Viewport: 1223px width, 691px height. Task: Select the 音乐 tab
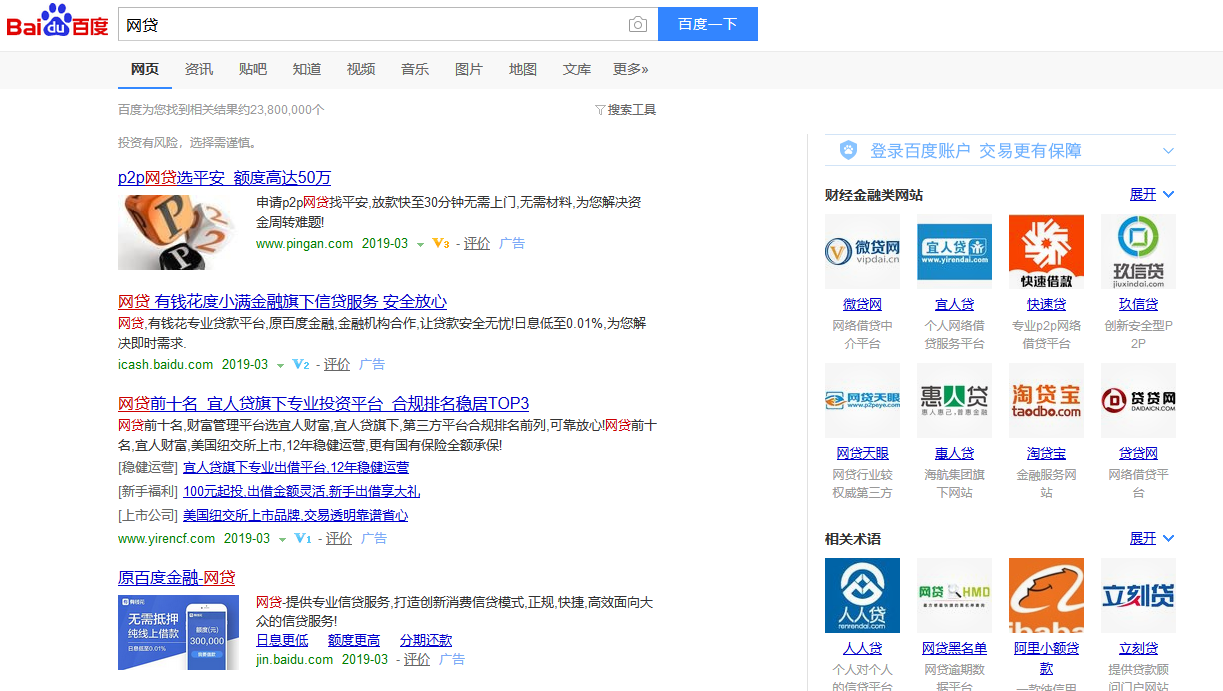415,69
